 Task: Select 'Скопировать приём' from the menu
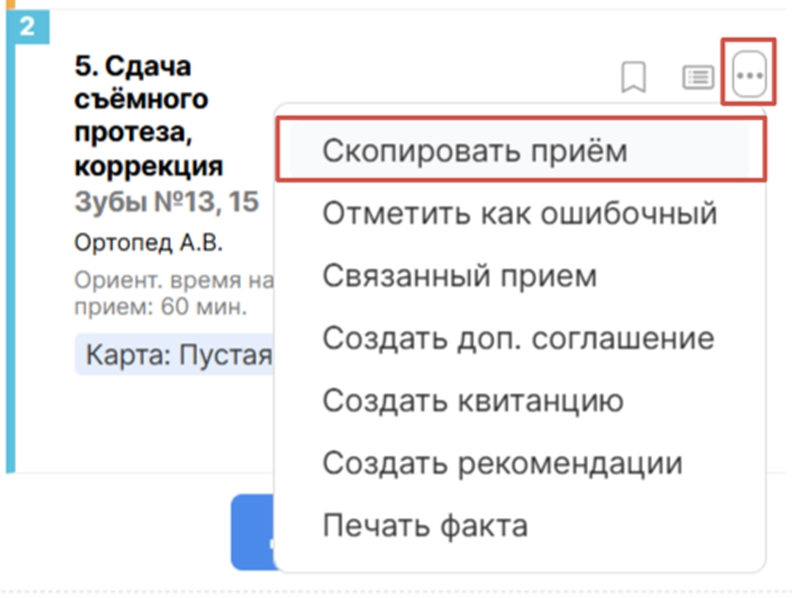tap(474, 150)
